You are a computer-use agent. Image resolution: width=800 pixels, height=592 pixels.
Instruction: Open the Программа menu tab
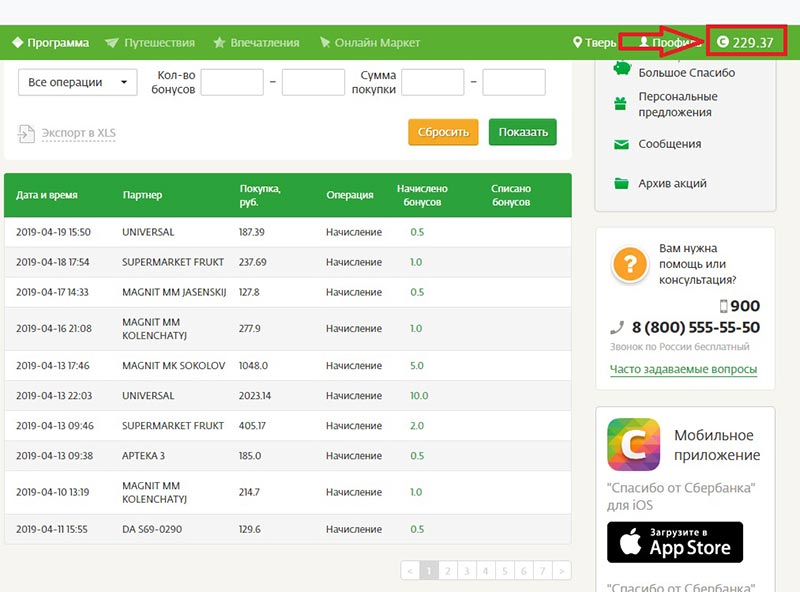pyautogui.click(x=50, y=43)
